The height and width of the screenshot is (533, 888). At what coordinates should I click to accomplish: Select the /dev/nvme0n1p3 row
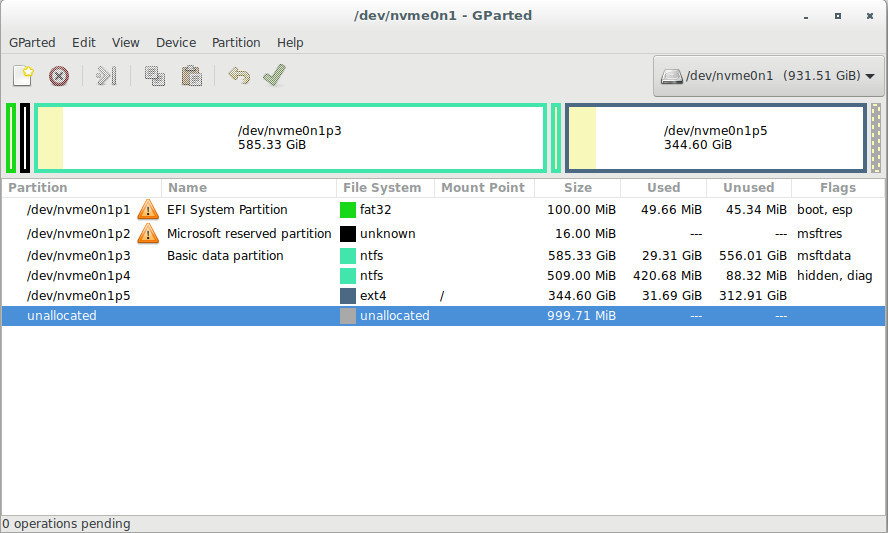tap(443, 255)
